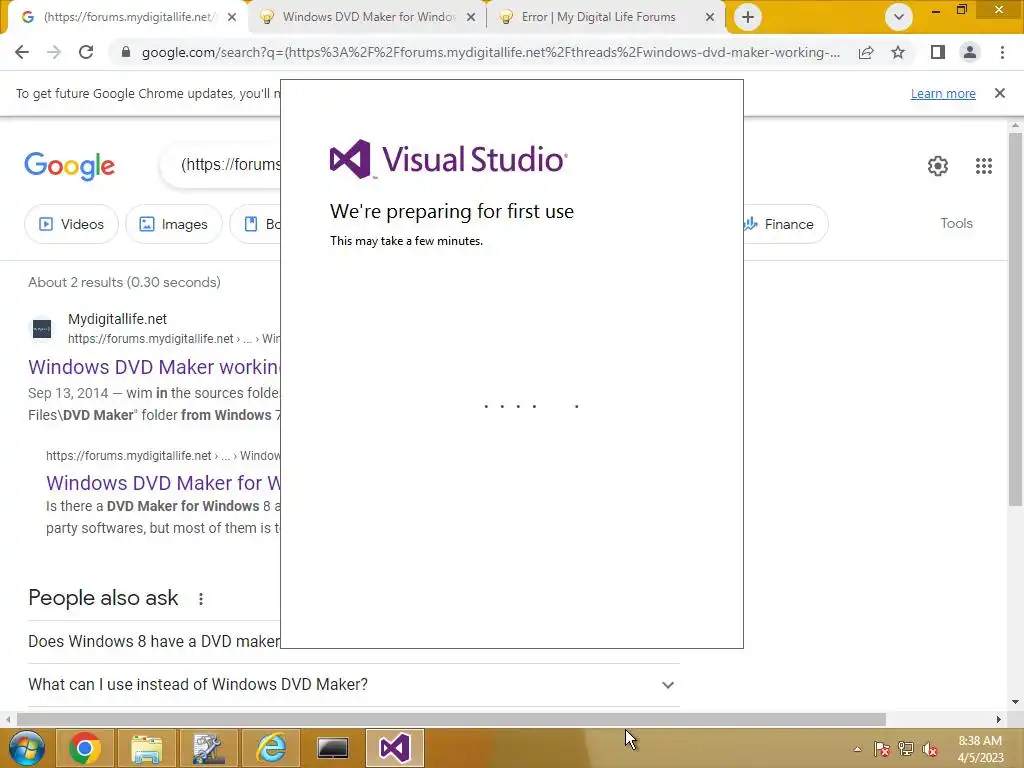
Task: Open the Action Center flag icon
Action: click(882, 749)
